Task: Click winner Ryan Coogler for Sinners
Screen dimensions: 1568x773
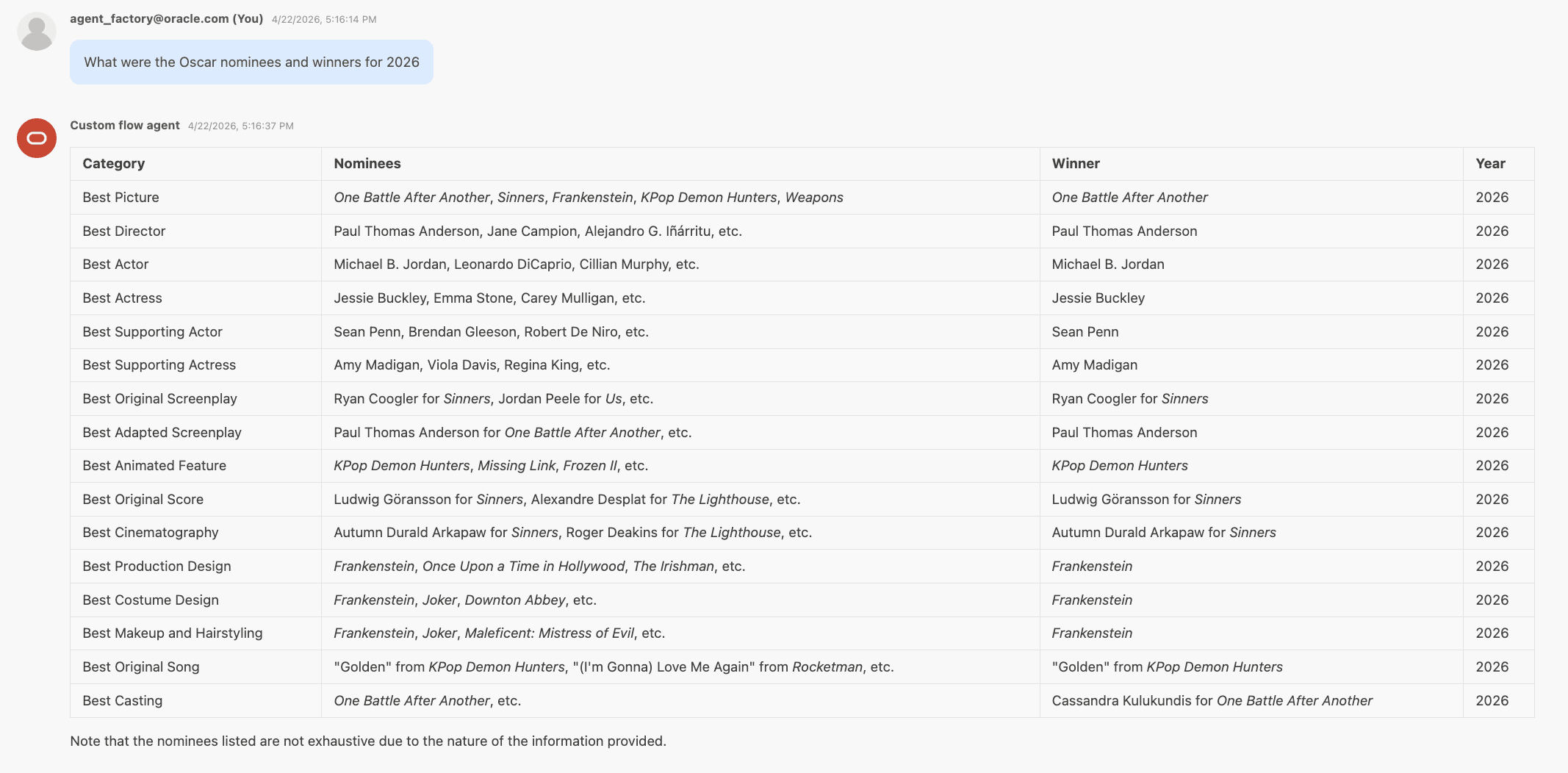Action: [x=1251, y=399]
